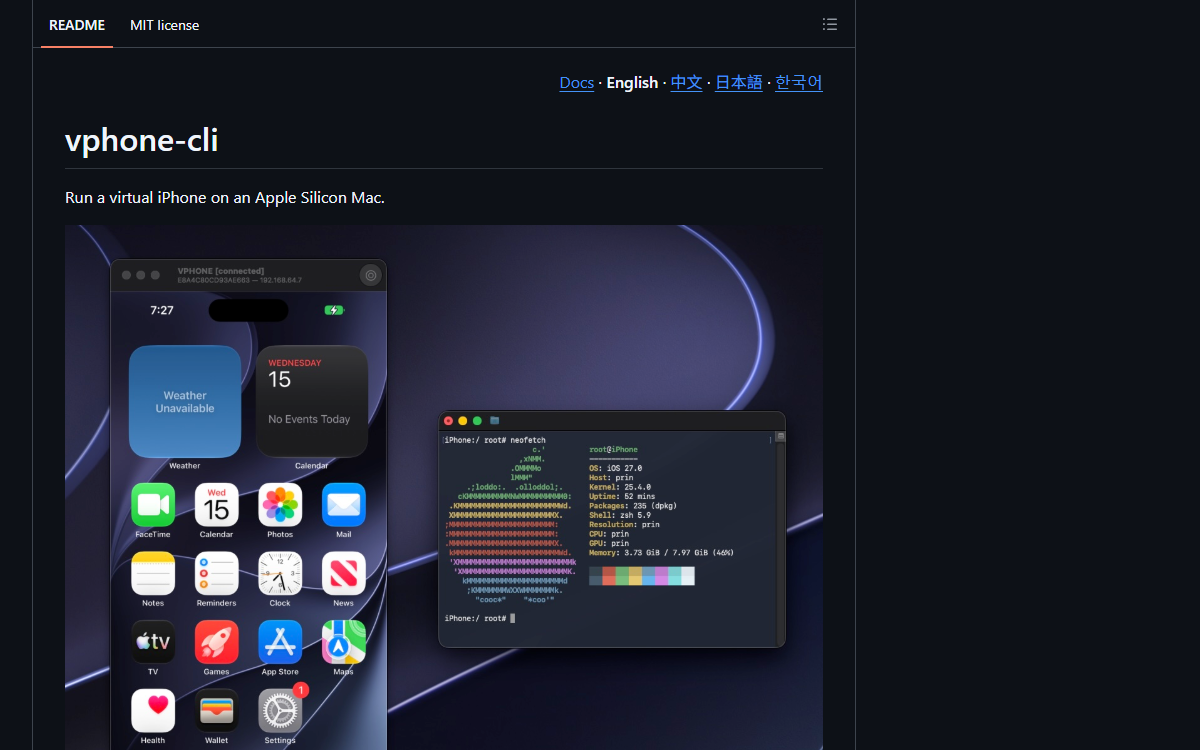Click the green battery charging indicator
This screenshot has height=750, width=1200.
[334, 310]
